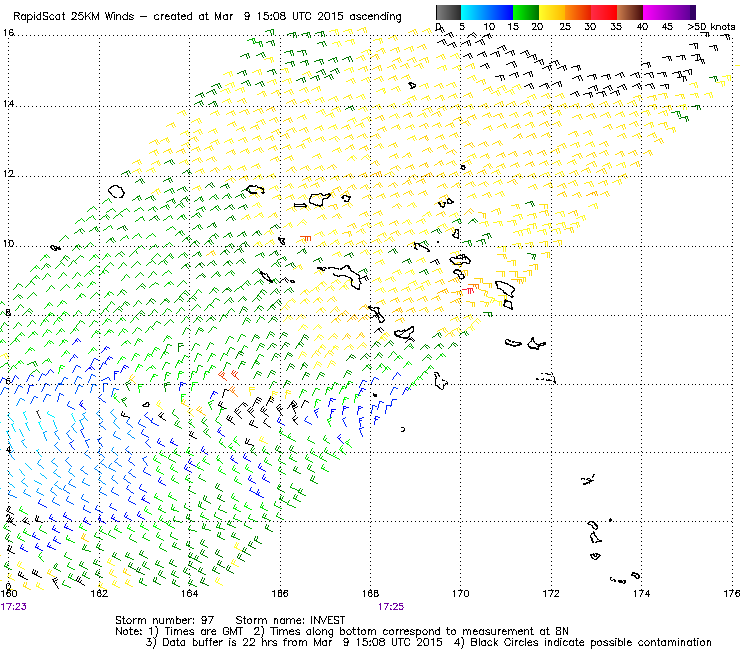Click latitude axis label 14
Screen dimensions: 740x650
(x=8, y=103)
